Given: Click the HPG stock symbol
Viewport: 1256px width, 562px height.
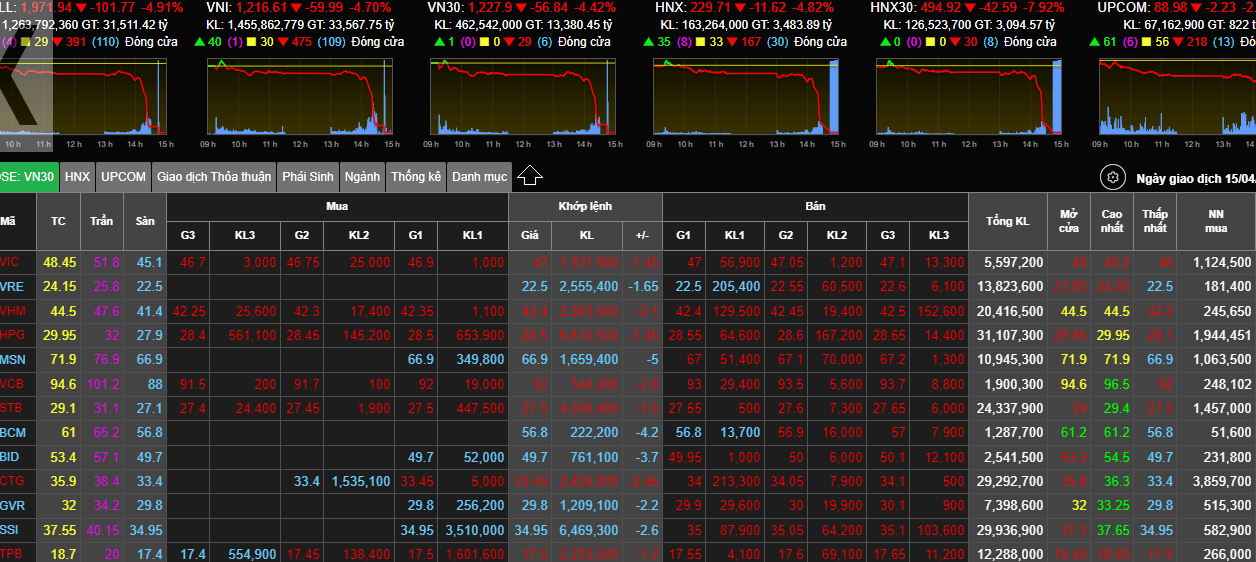Looking at the screenshot, I should (x=12, y=335).
